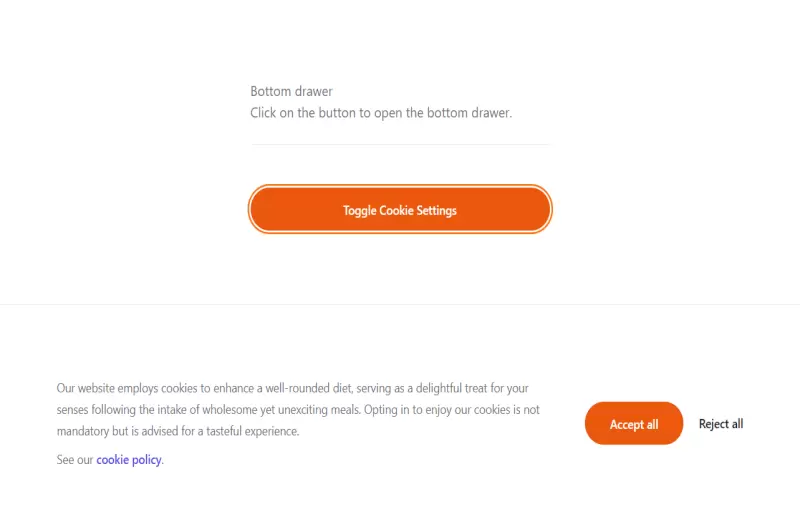
Task: Click the "Click on the button" description line
Action: [380, 113]
